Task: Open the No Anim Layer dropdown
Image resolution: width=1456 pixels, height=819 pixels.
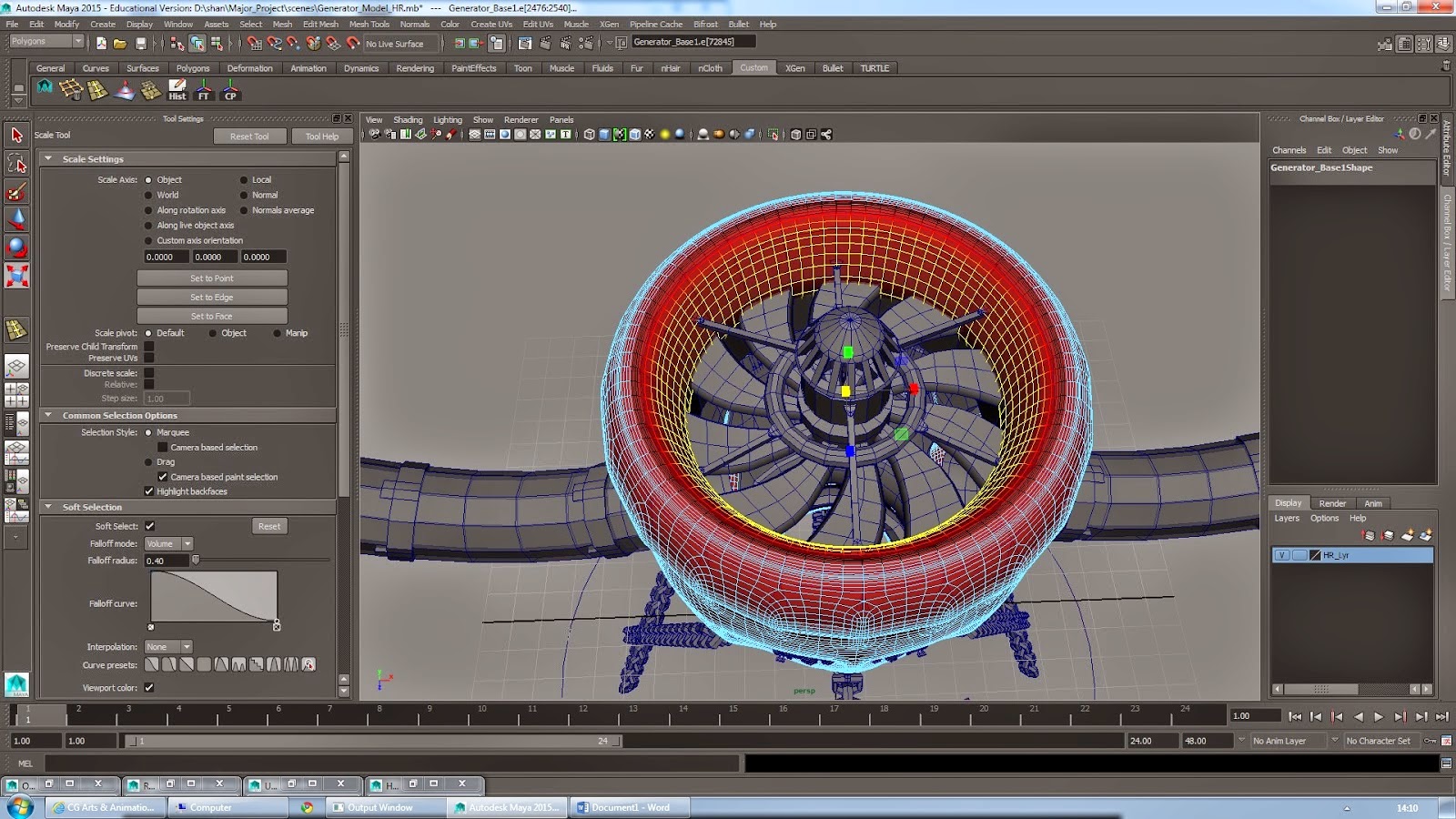Action: [1287, 741]
